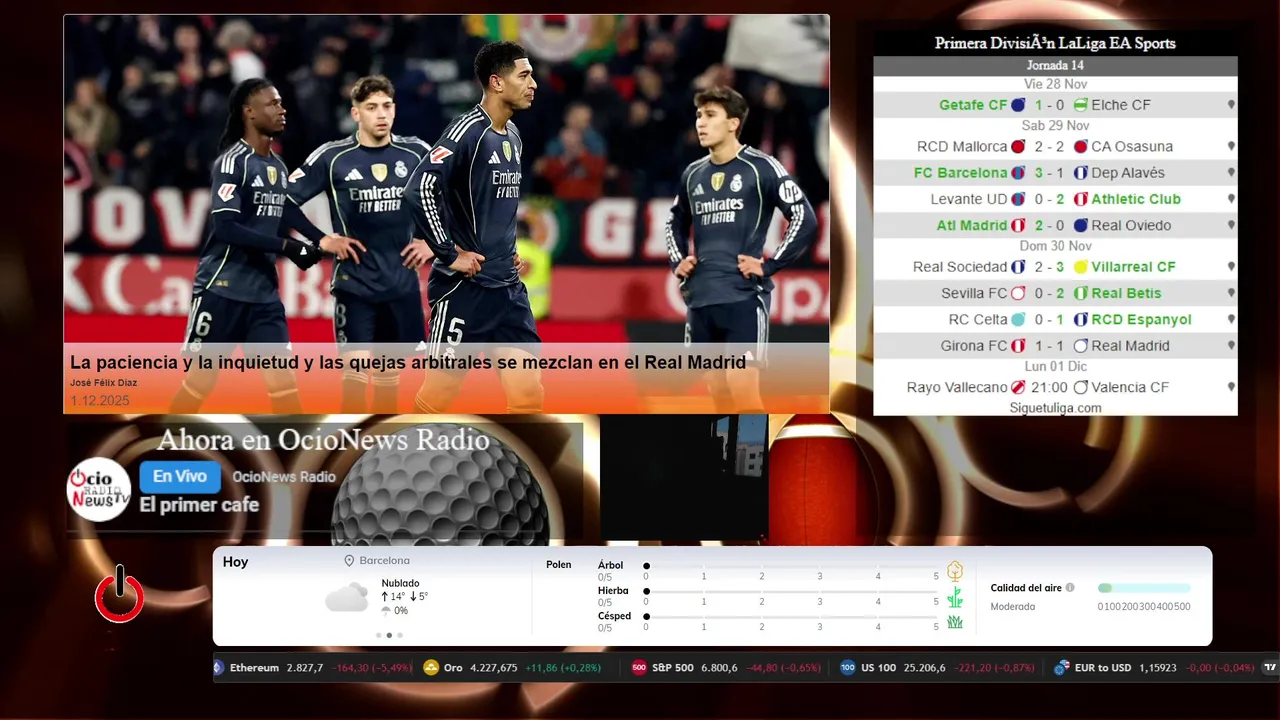Click the El primer cafe program title

click(199, 505)
